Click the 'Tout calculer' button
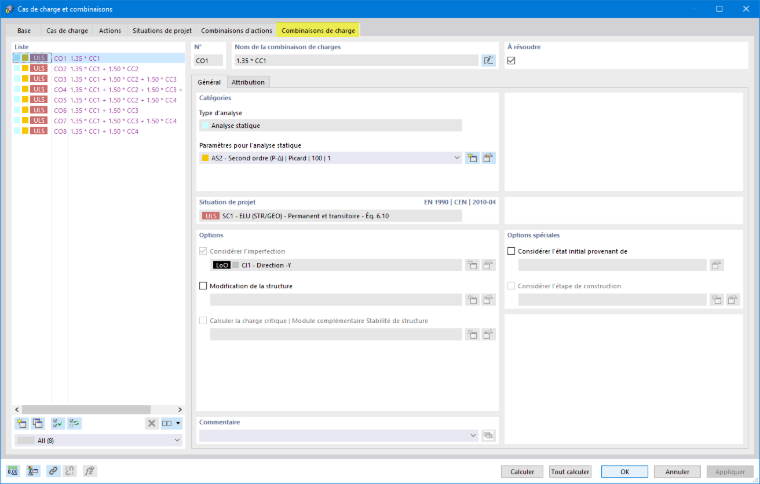The image size is (760, 484). pos(570,471)
